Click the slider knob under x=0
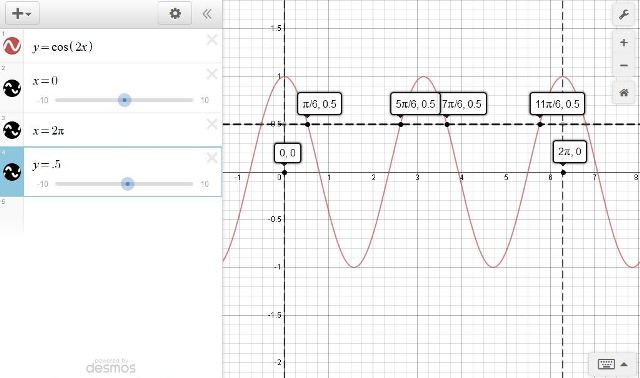640x378 pixels. 124,100
